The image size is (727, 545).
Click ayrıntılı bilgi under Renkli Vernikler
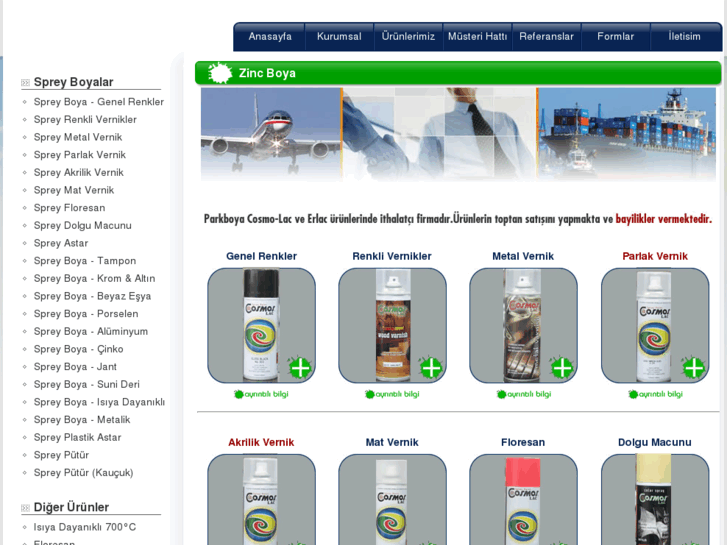pyautogui.click(x=392, y=394)
